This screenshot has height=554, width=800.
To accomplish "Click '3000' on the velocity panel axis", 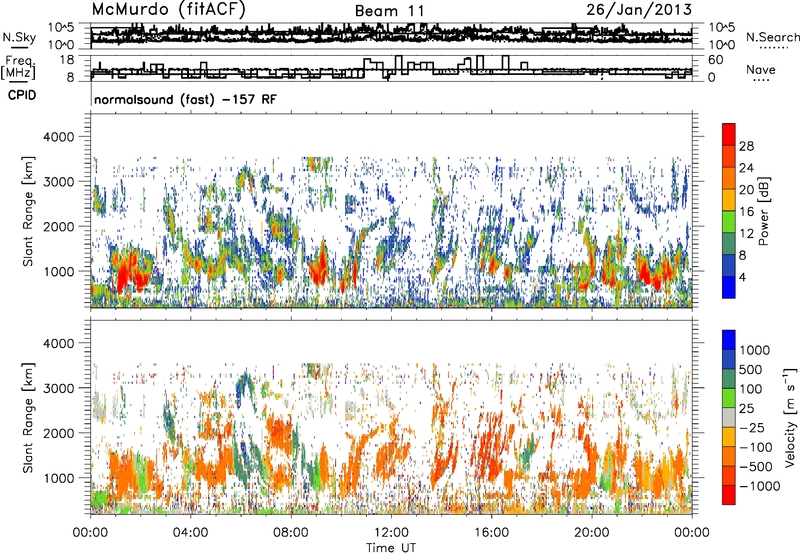I will 59,388.
